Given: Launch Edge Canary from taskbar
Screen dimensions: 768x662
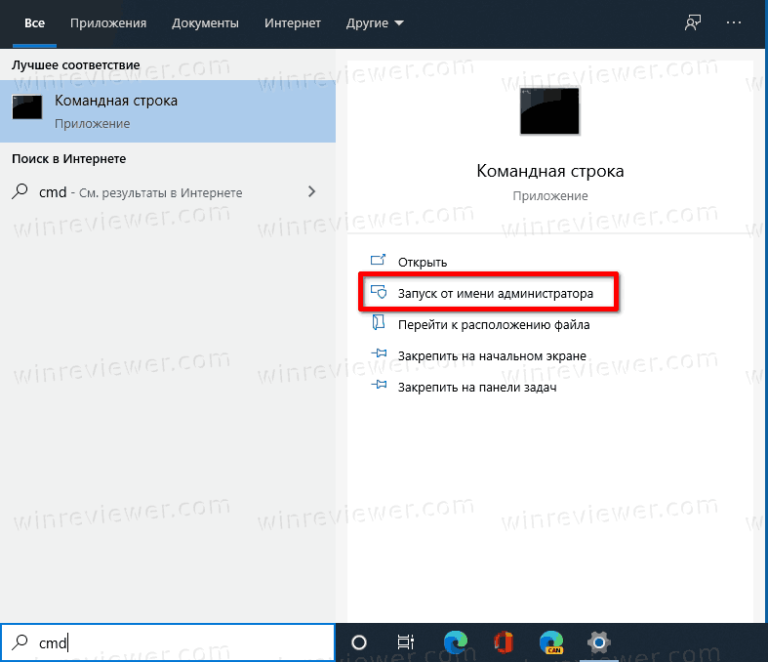Looking at the screenshot, I should pos(552,642).
